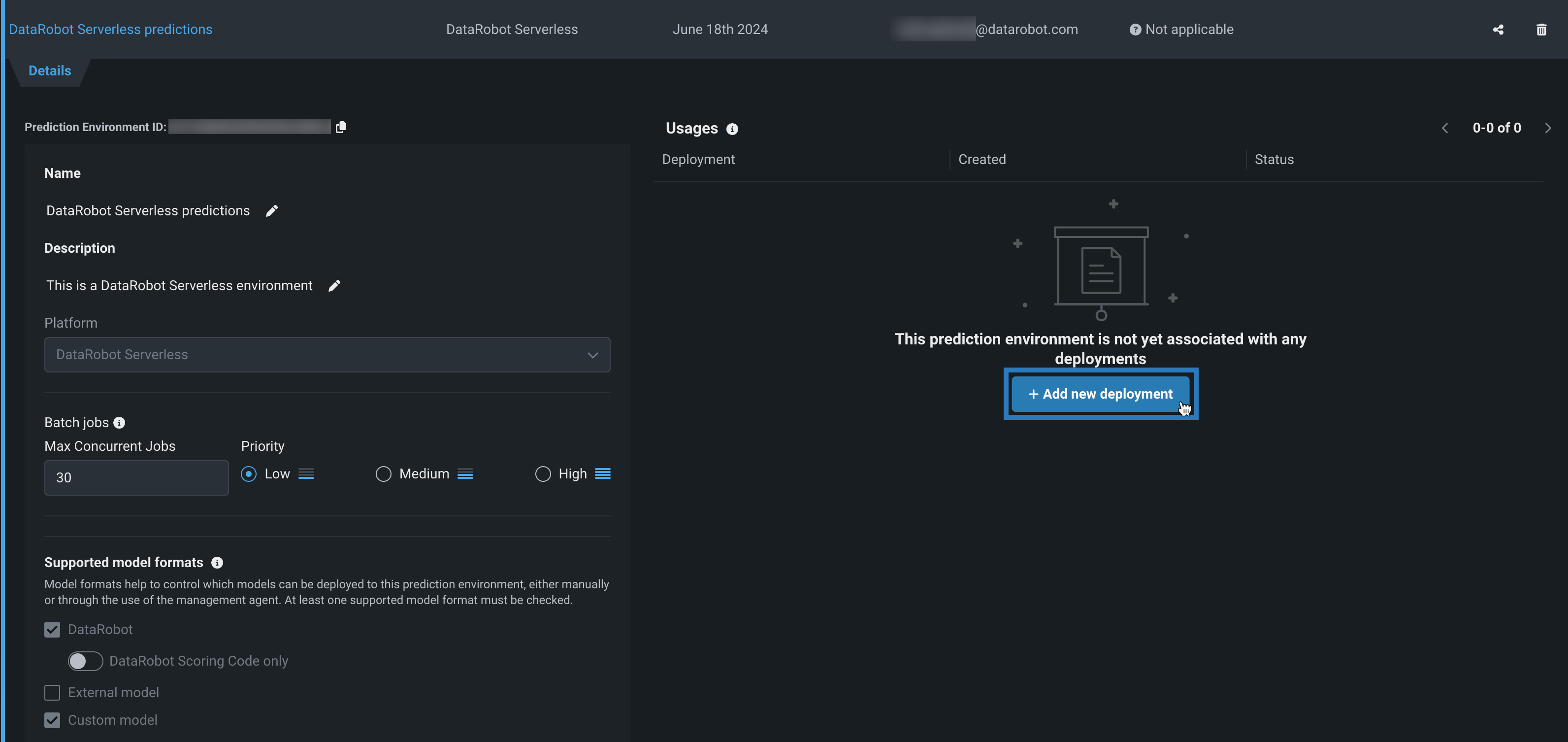Viewport: 1568px width, 742px height.
Task: Click the Add new deployment button
Action: click(1101, 394)
